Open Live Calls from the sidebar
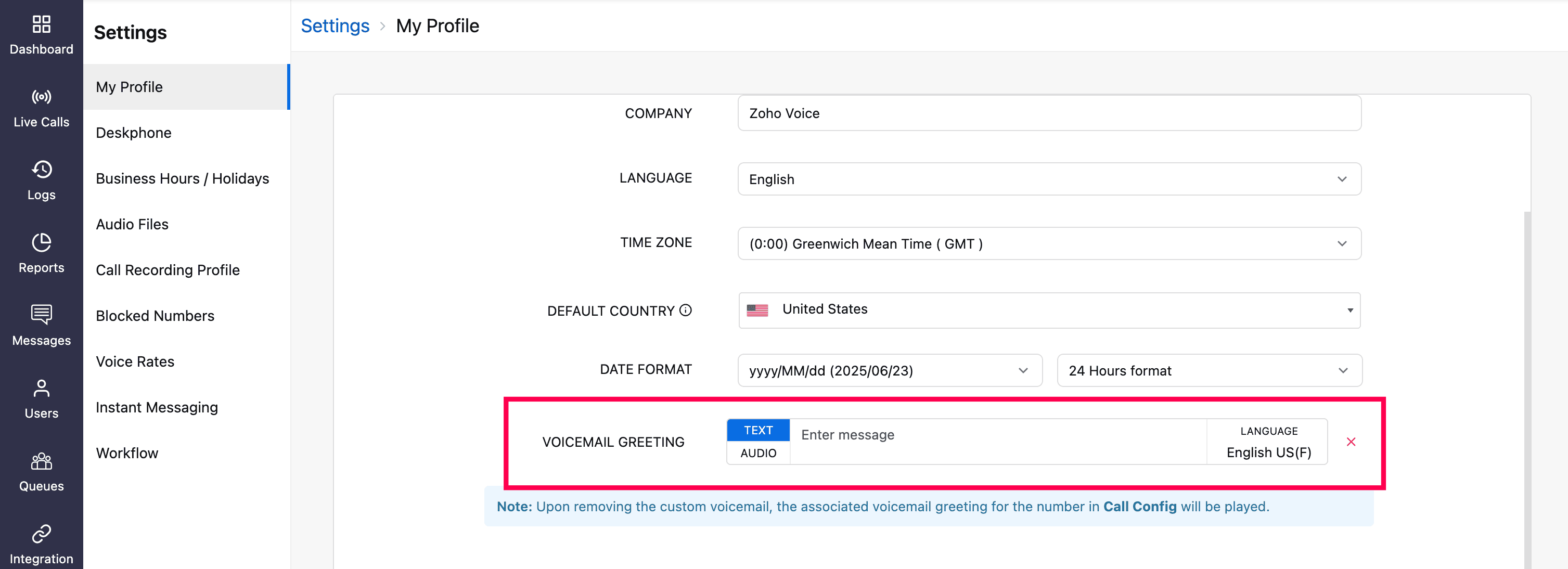The height and width of the screenshot is (569, 1568). click(42, 97)
